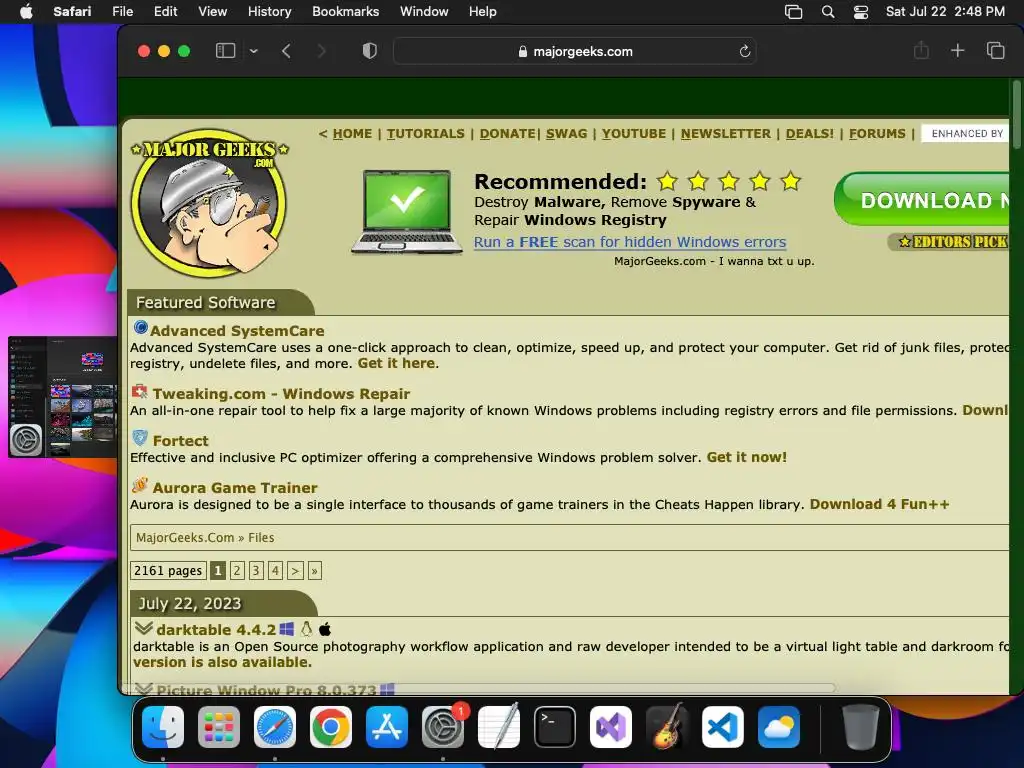Reload the page with the refresh icon
This screenshot has height=768, width=1024.
pyautogui.click(x=744, y=51)
